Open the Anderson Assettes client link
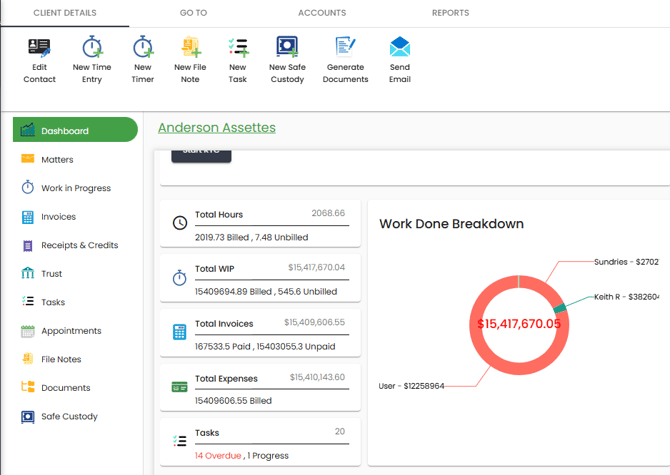This screenshot has width=670, height=475. (216, 128)
